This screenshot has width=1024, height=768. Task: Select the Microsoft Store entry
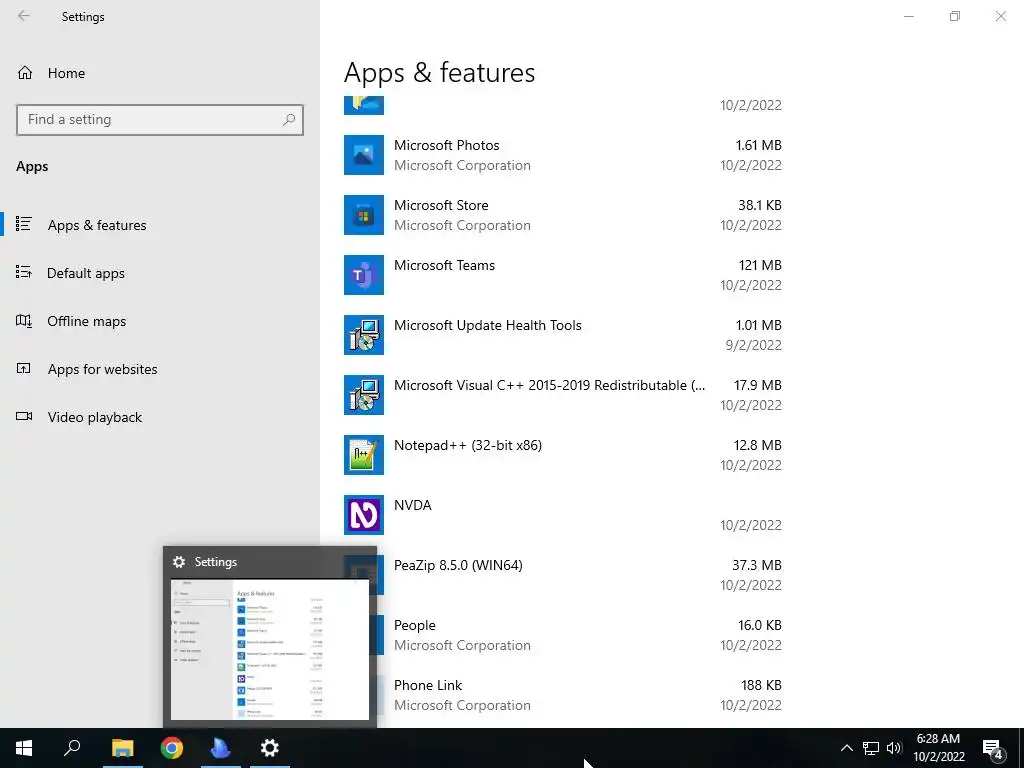pyautogui.click(x=563, y=215)
